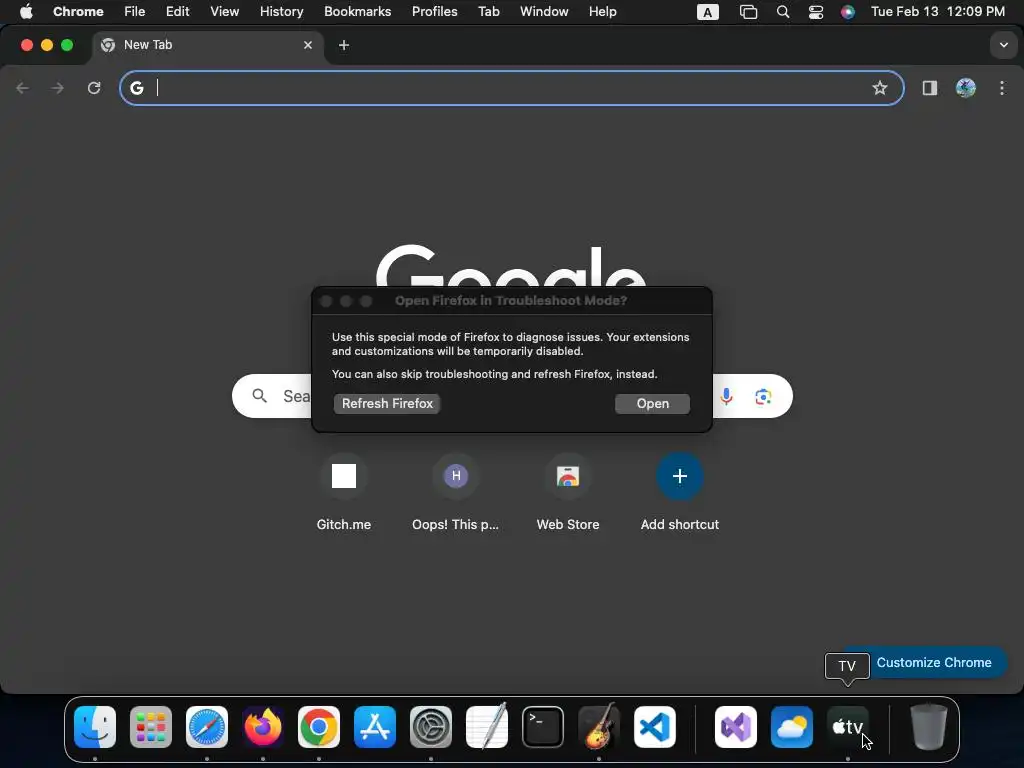Open App Store from the Dock
Image resolution: width=1024 pixels, height=768 pixels.
pos(375,727)
